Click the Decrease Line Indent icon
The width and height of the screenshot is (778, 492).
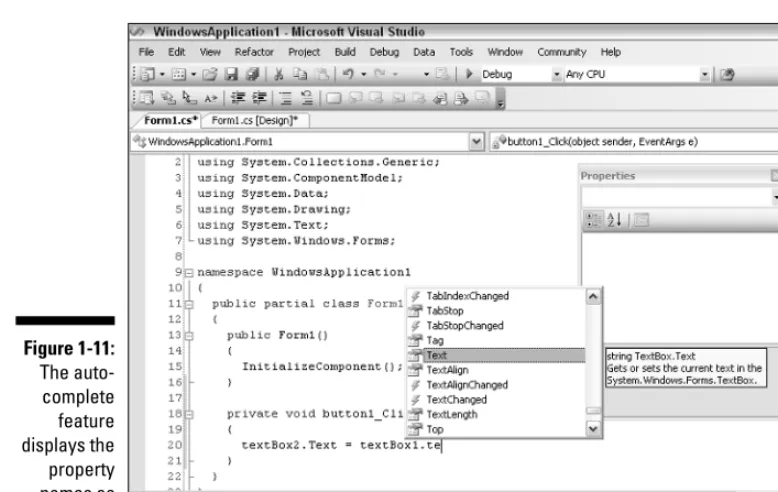coord(238,98)
